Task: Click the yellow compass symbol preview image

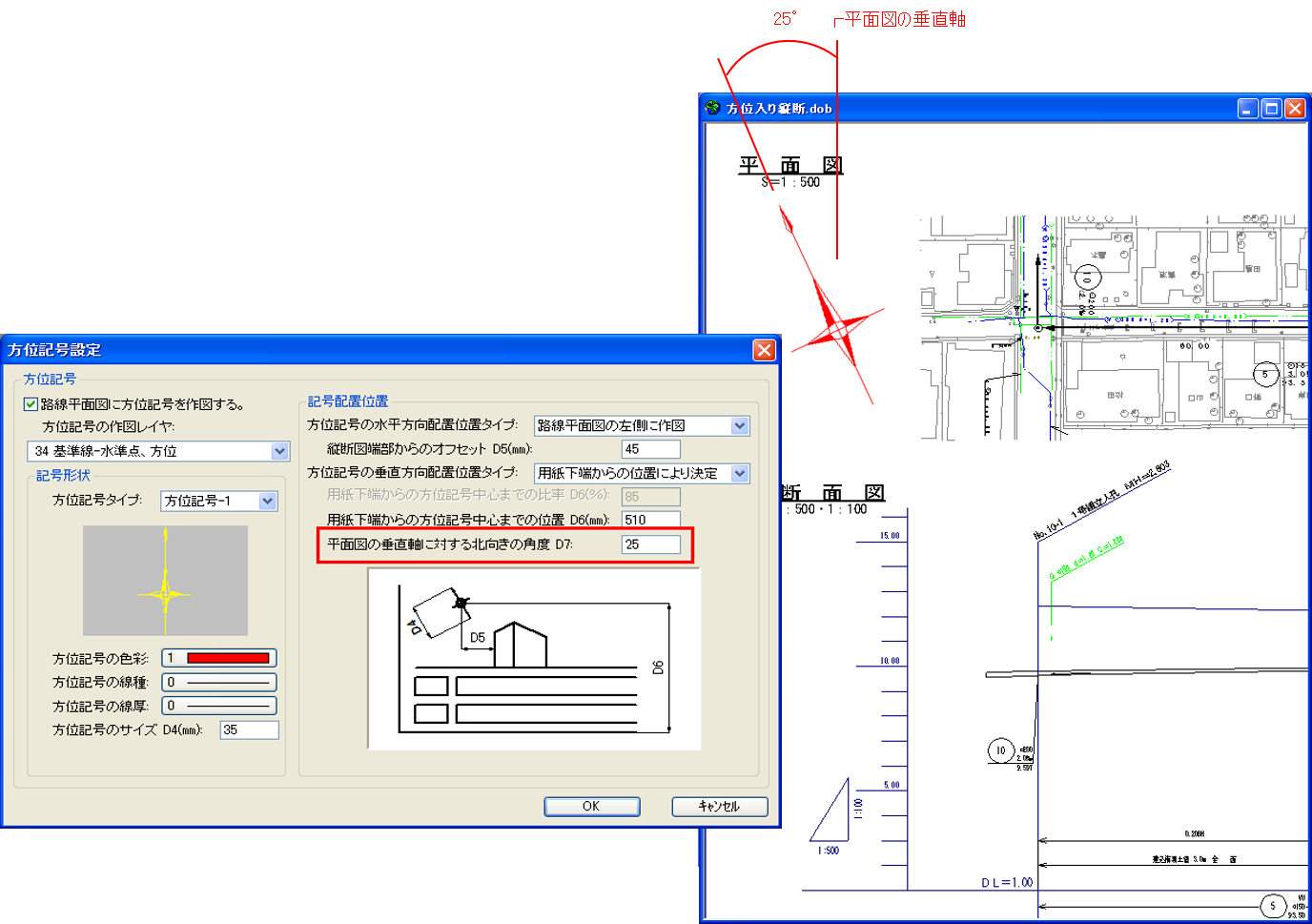Action: coord(165,581)
